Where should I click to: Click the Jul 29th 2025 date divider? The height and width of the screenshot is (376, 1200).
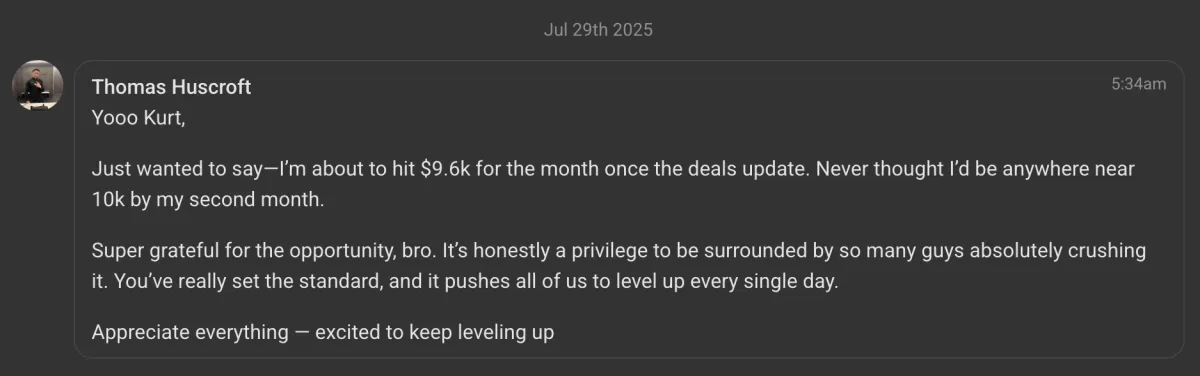598,30
